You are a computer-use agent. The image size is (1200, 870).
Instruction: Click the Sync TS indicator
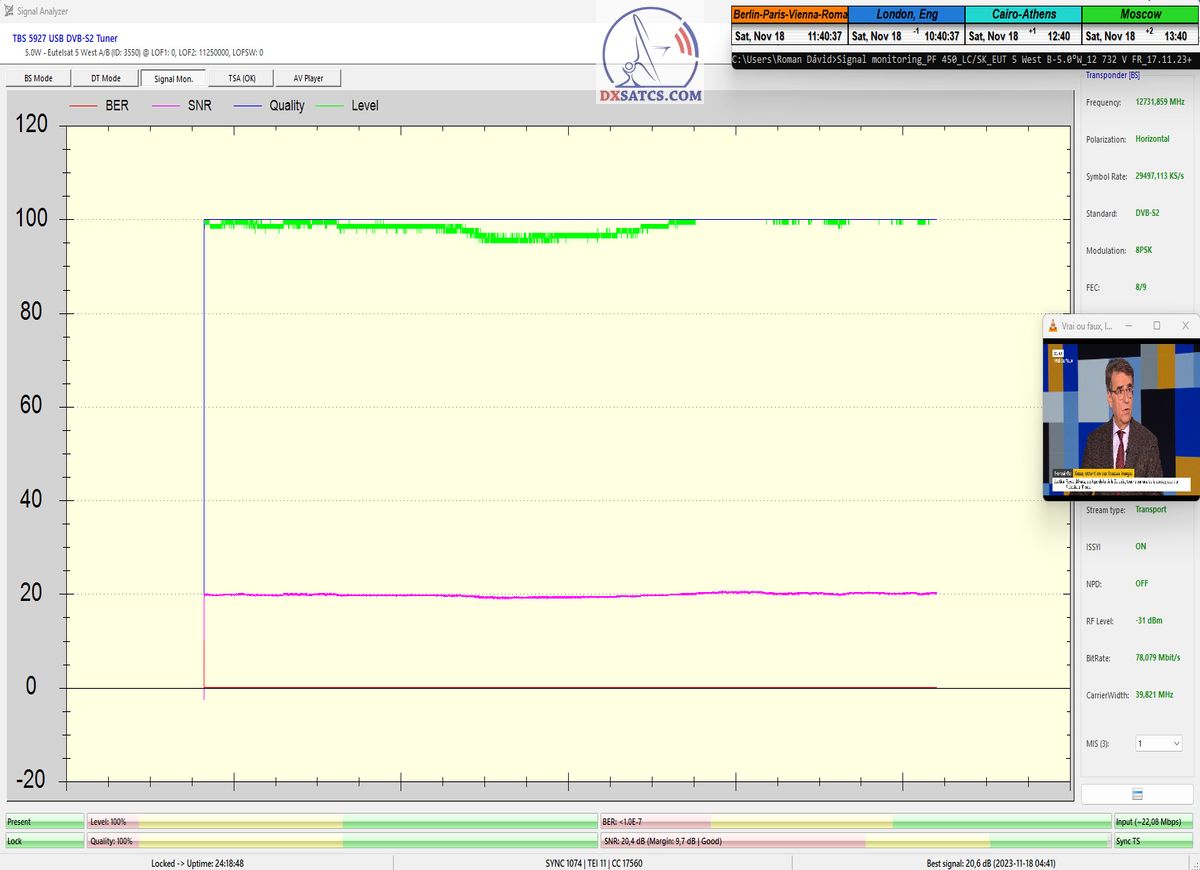tap(1153, 842)
